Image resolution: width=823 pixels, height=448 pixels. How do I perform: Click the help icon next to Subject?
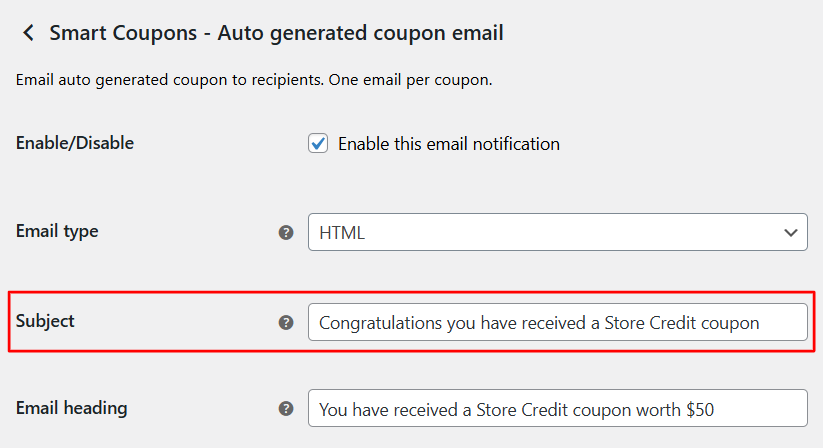(286, 322)
